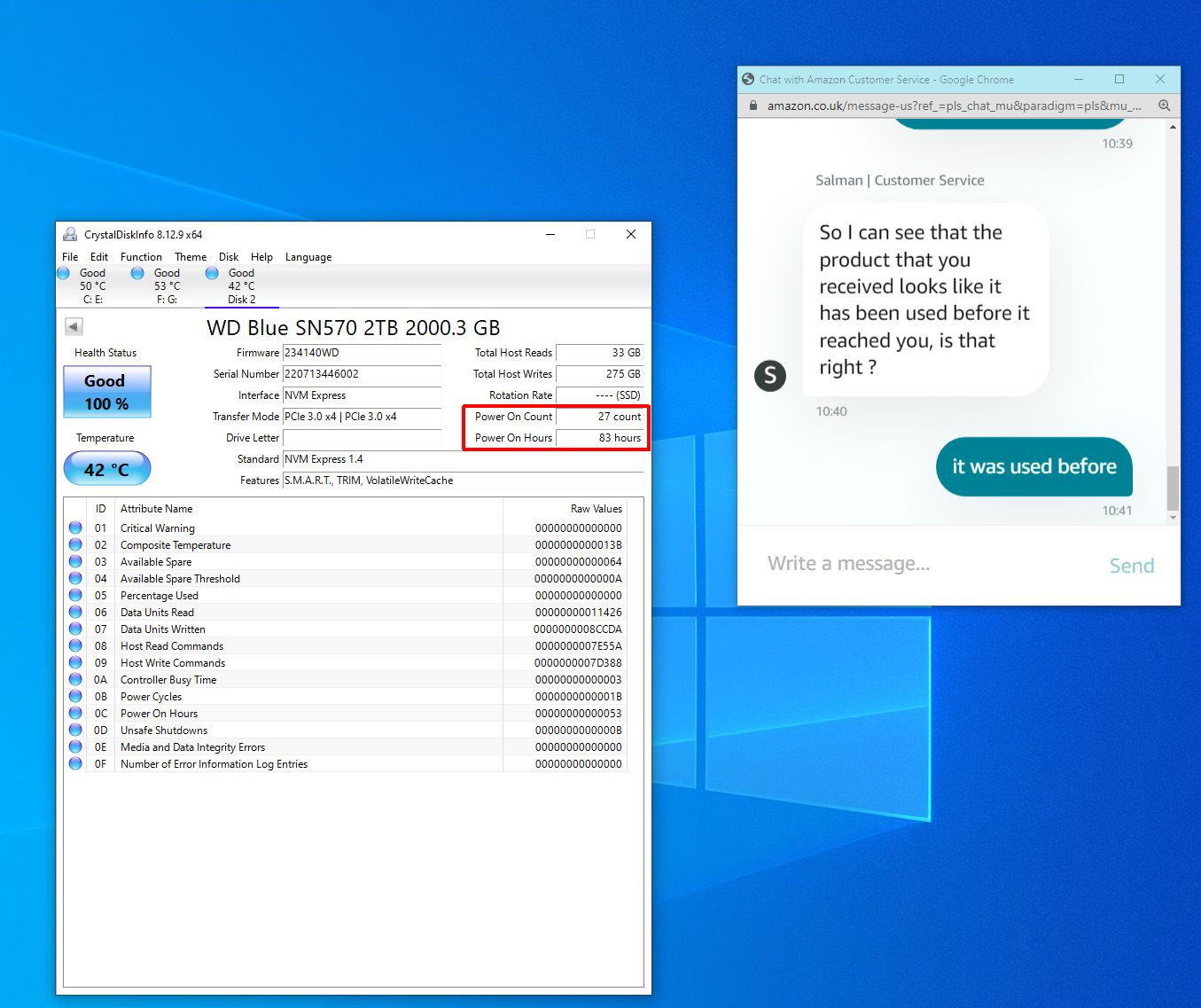Click the Power On Count value 27 count
Screen dimensions: 1201x1008
600,417
